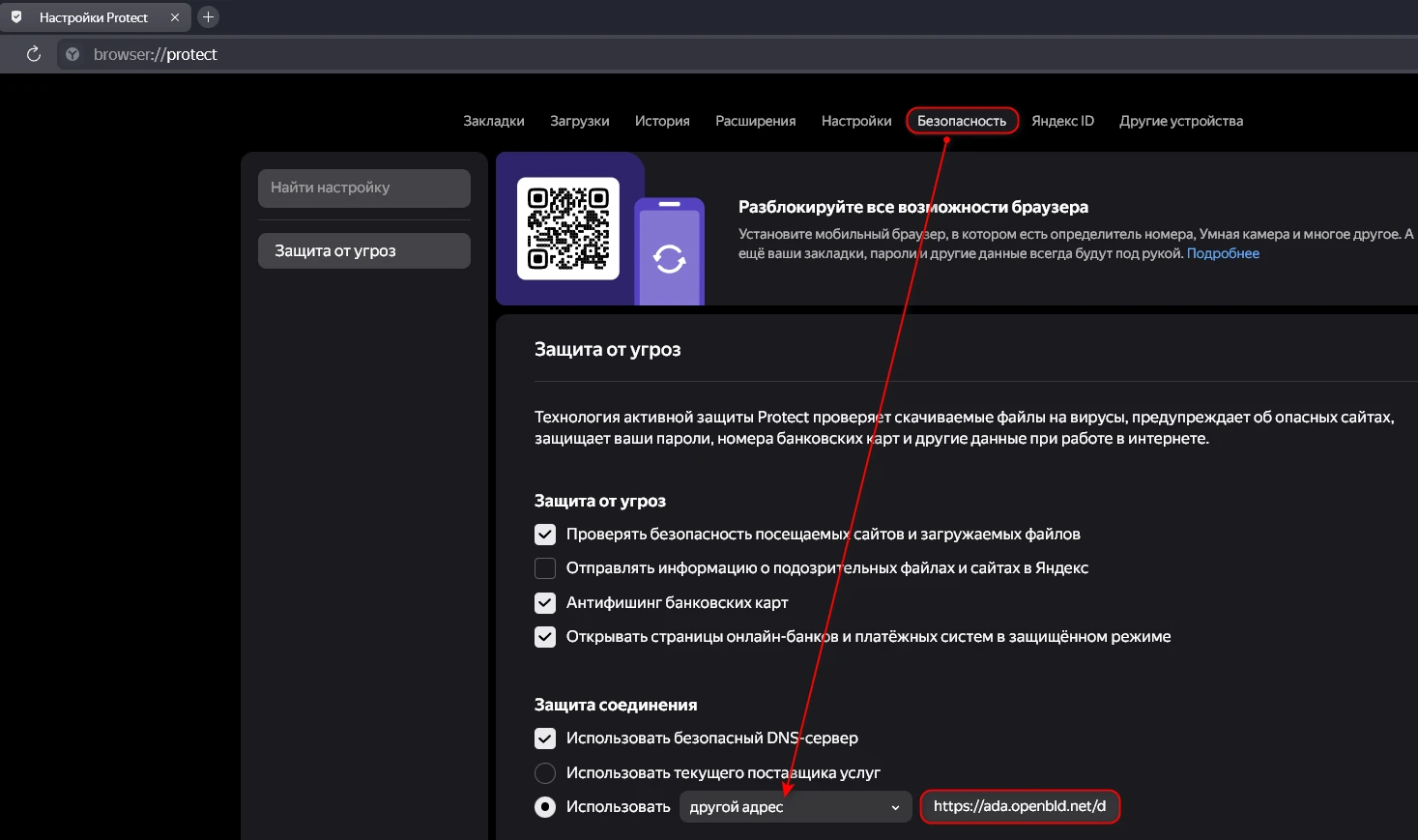Follow the Подробнее link
1418x840 pixels.
[x=1223, y=253]
